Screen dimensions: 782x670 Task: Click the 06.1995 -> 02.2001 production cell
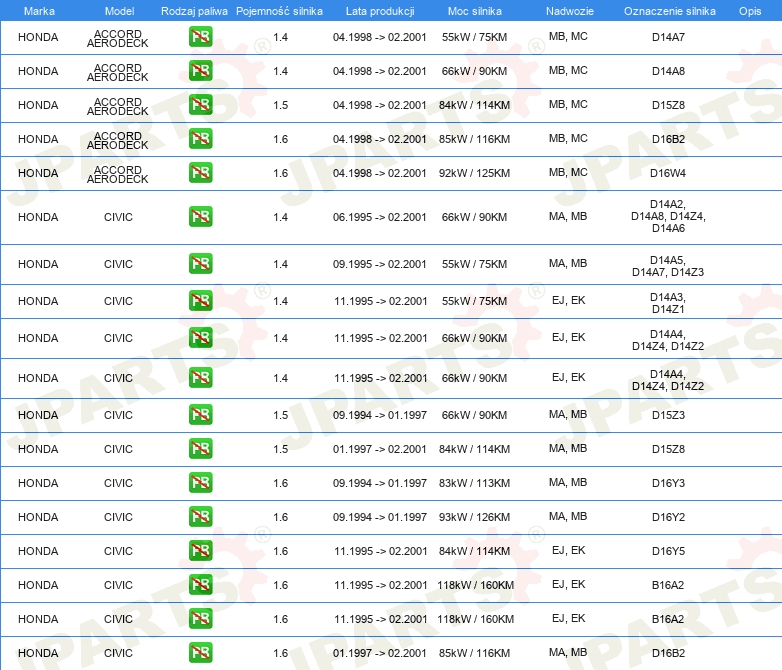pyautogui.click(x=380, y=217)
